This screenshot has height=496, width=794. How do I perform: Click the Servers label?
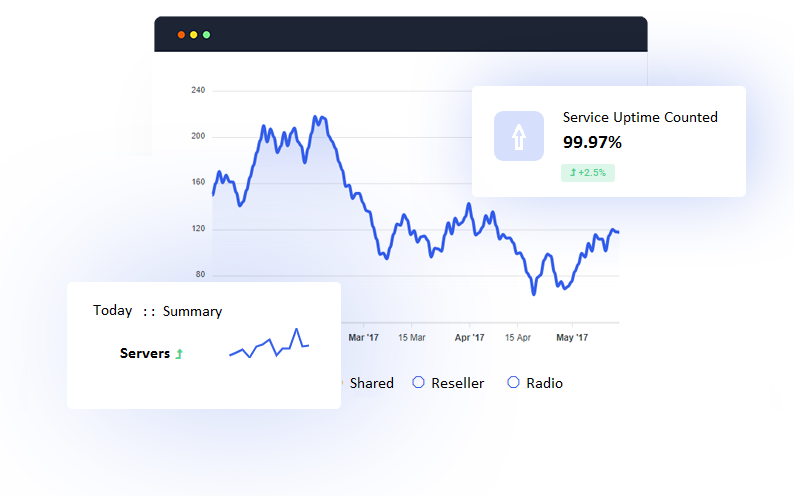pos(144,353)
